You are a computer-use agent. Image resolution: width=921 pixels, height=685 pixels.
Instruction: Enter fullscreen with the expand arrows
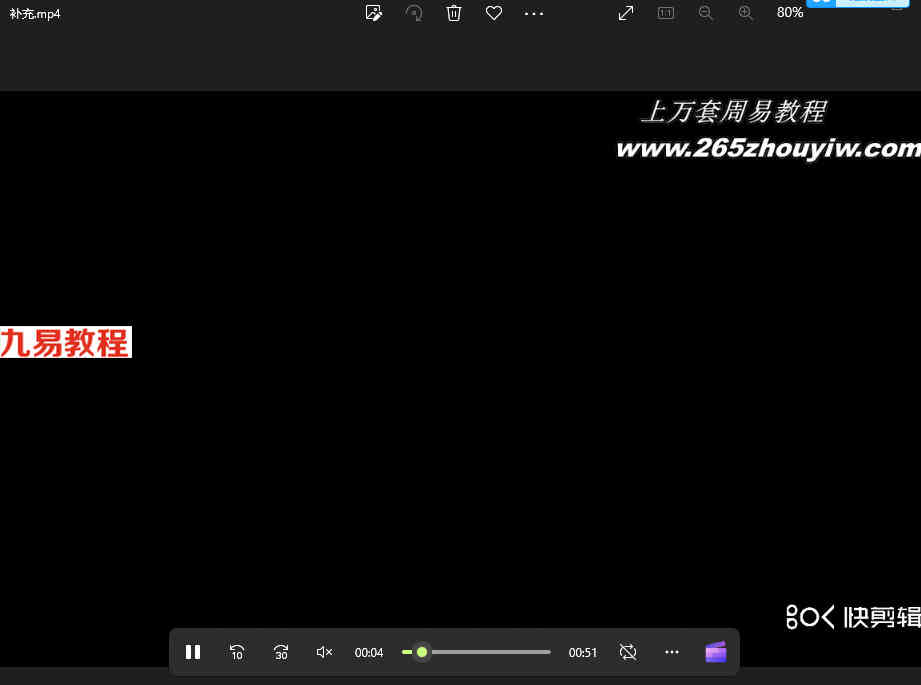pyautogui.click(x=626, y=13)
